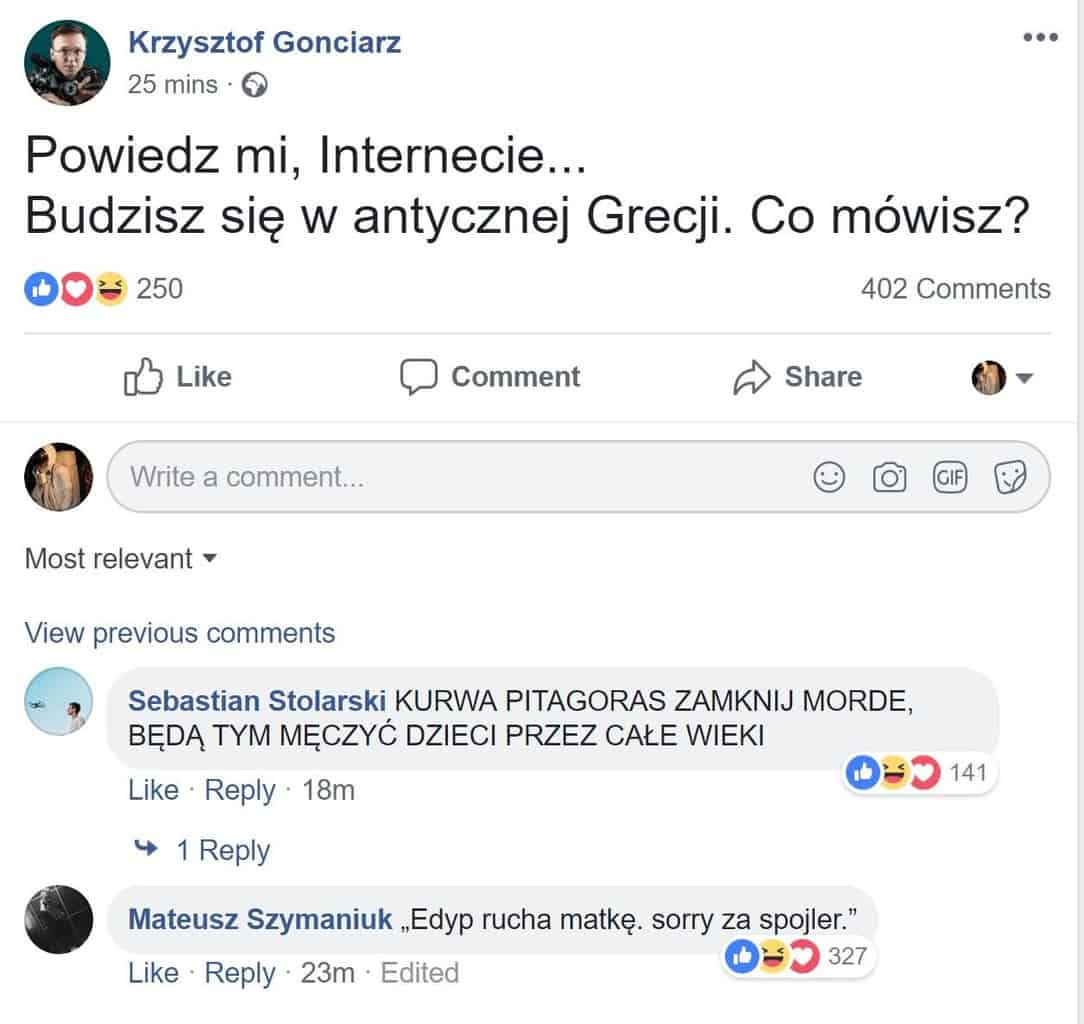View the post's 250 reactions list
This screenshot has width=1084, height=1024.
159,289
